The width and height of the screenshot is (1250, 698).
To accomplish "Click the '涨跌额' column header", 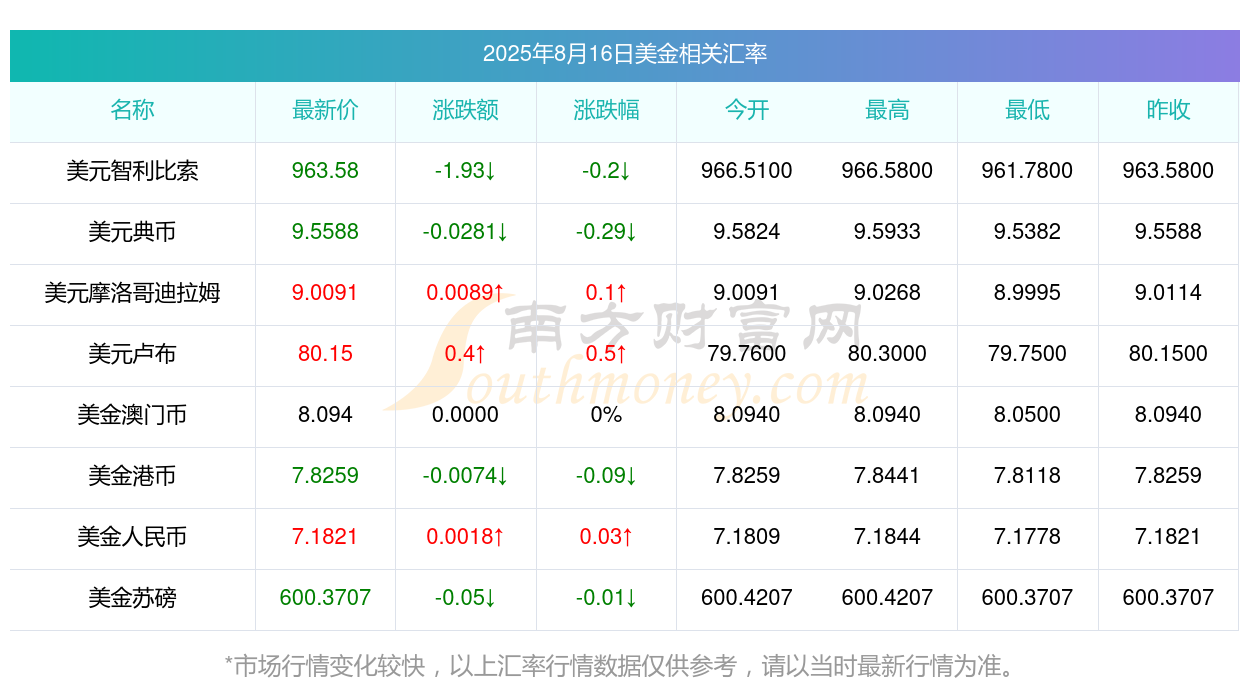I will pos(466,110).
